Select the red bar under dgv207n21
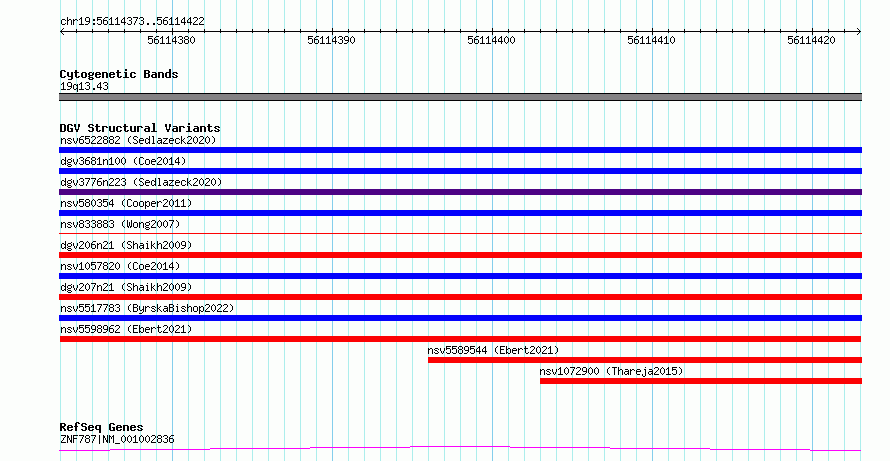Screen dimensions: 890x461 [460, 297]
